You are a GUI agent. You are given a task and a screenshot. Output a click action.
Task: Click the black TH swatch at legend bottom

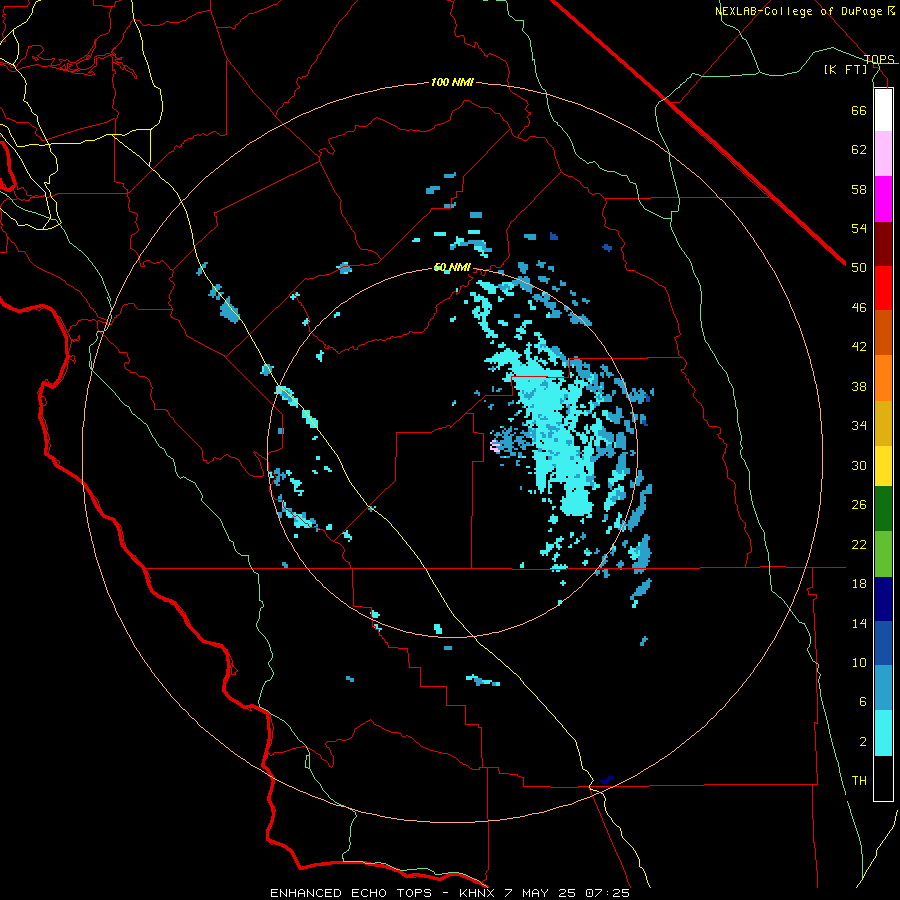(x=883, y=778)
